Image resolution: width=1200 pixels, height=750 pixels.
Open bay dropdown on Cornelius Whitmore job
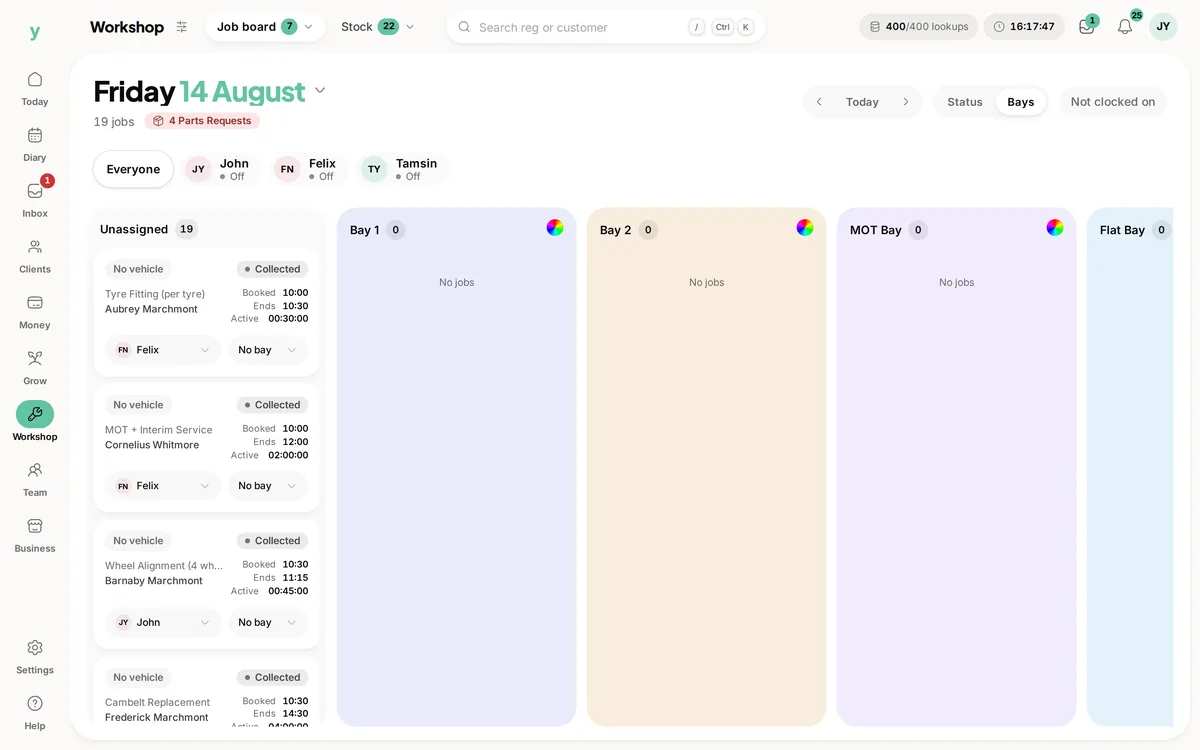(268, 486)
